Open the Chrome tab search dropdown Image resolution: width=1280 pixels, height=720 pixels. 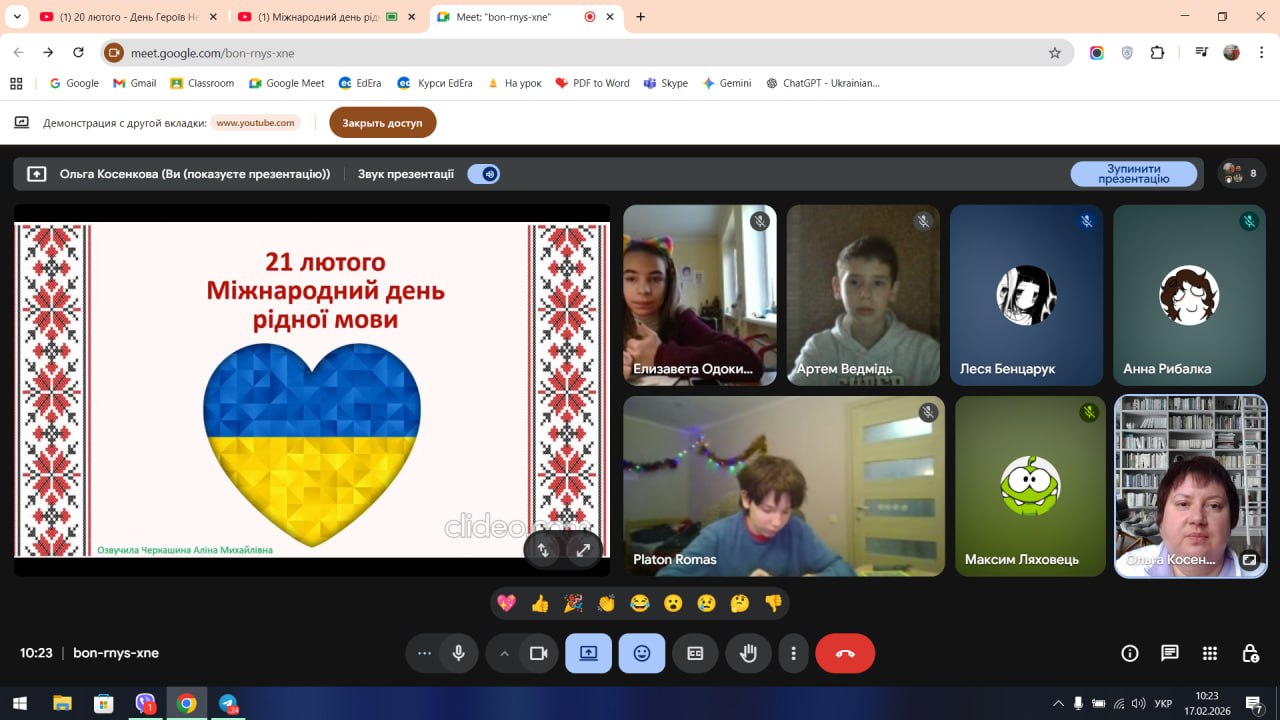pos(17,17)
